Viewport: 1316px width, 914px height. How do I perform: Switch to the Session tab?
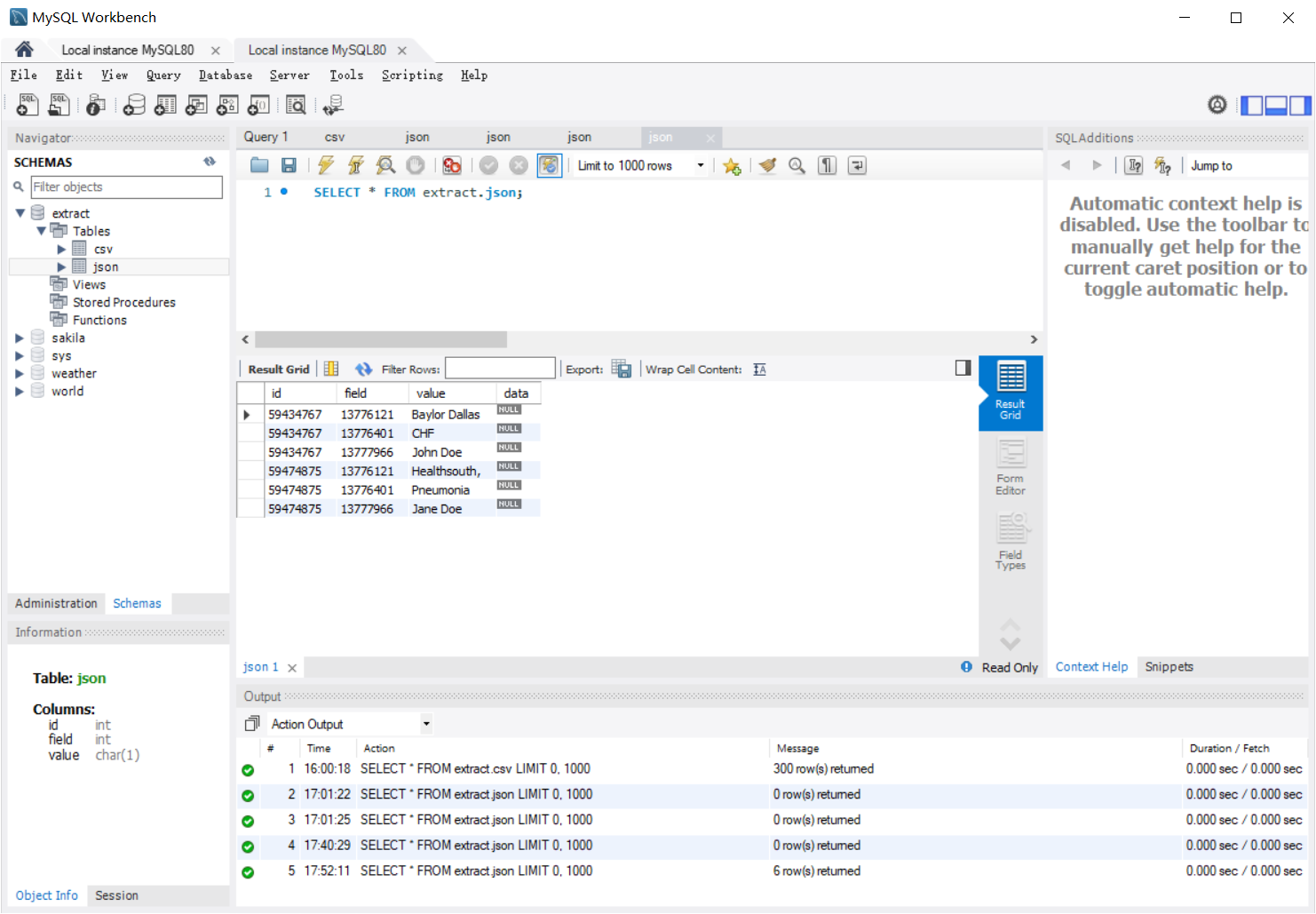pyautogui.click(x=116, y=895)
